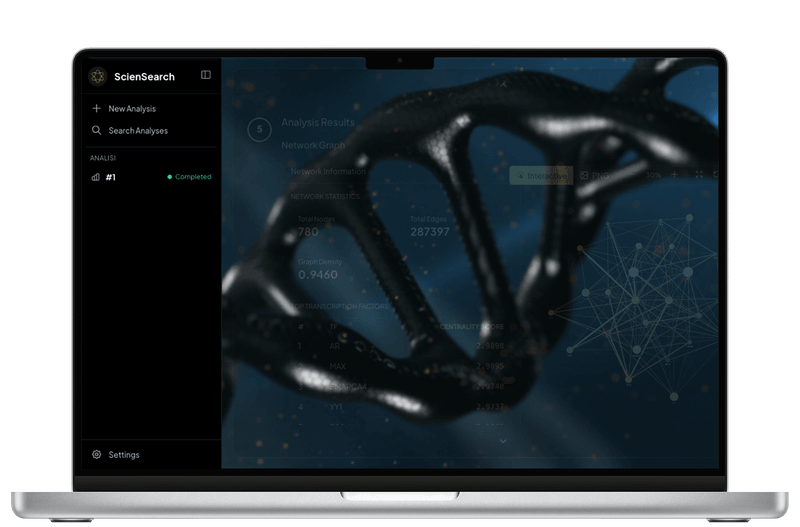The height and width of the screenshot is (527, 800).
Task: Select the YY1 transcription factor row
Action: pyautogui.click(x=402, y=407)
